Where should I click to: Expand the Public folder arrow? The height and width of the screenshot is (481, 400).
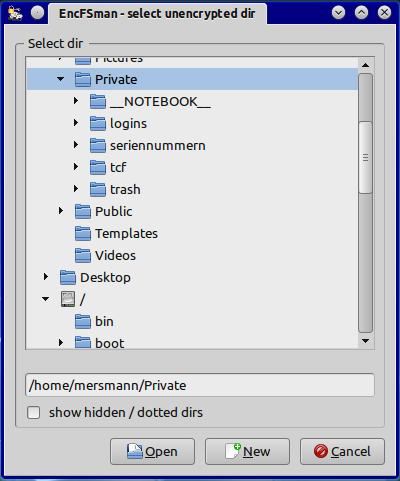pyautogui.click(x=61, y=211)
